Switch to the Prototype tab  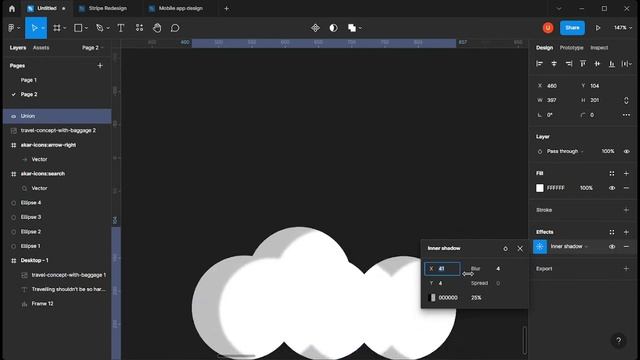click(571, 48)
